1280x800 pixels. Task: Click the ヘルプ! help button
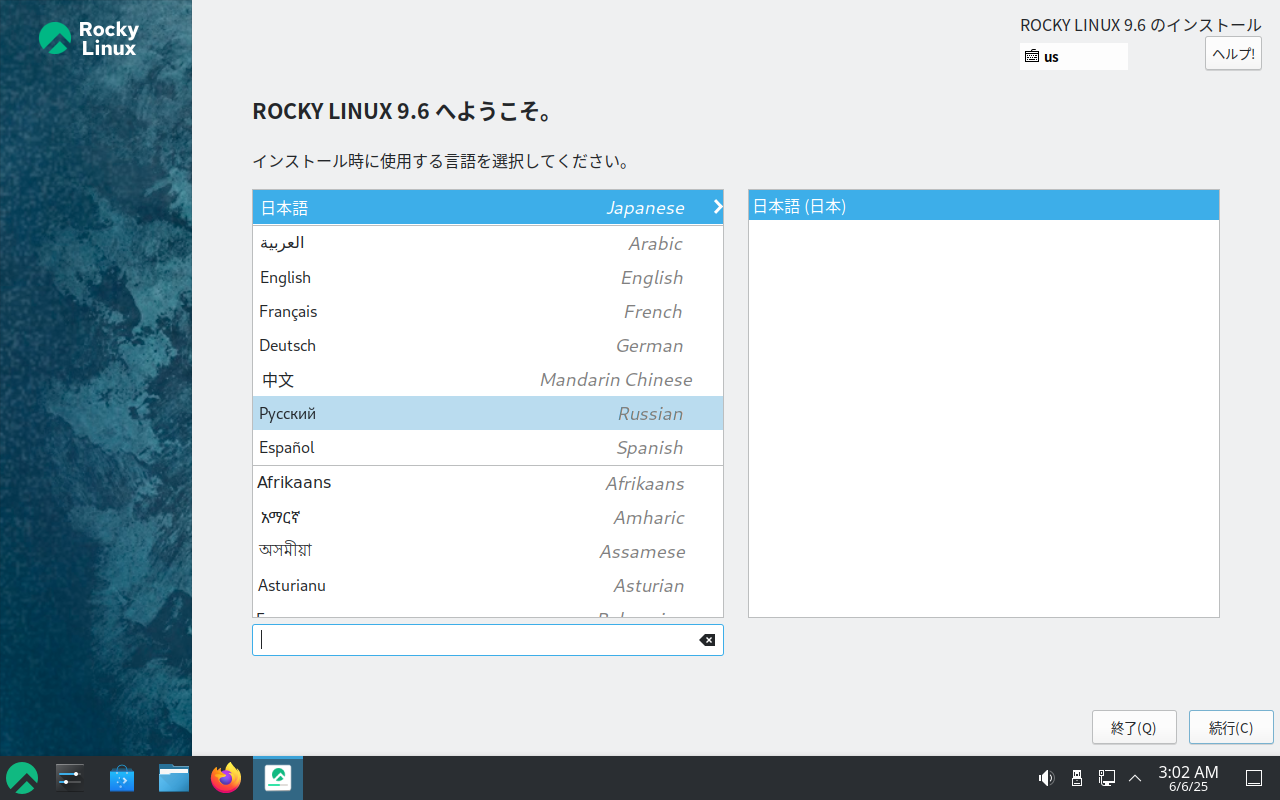tap(1233, 54)
